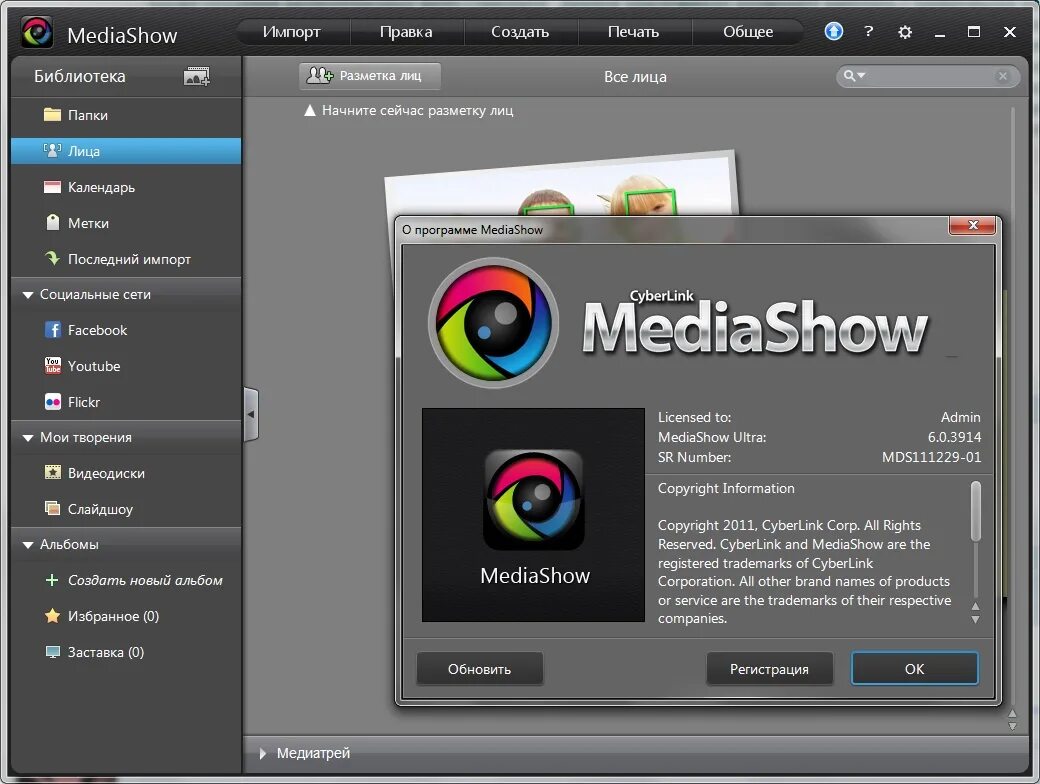Image resolution: width=1040 pixels, height=784 pixels.
Task: Select Последний импорт in the library
Action: pyautogui.click(x=126, y=259)
